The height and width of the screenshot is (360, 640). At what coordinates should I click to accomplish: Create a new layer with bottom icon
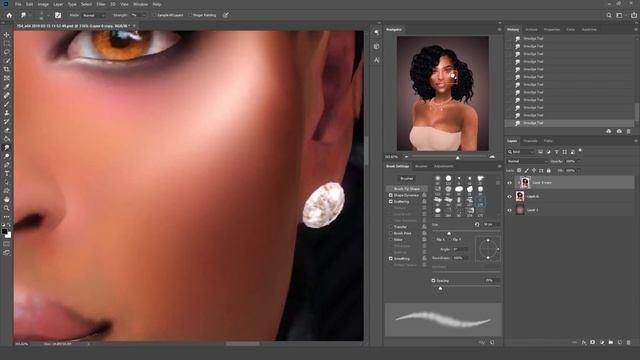pos(620,342)
